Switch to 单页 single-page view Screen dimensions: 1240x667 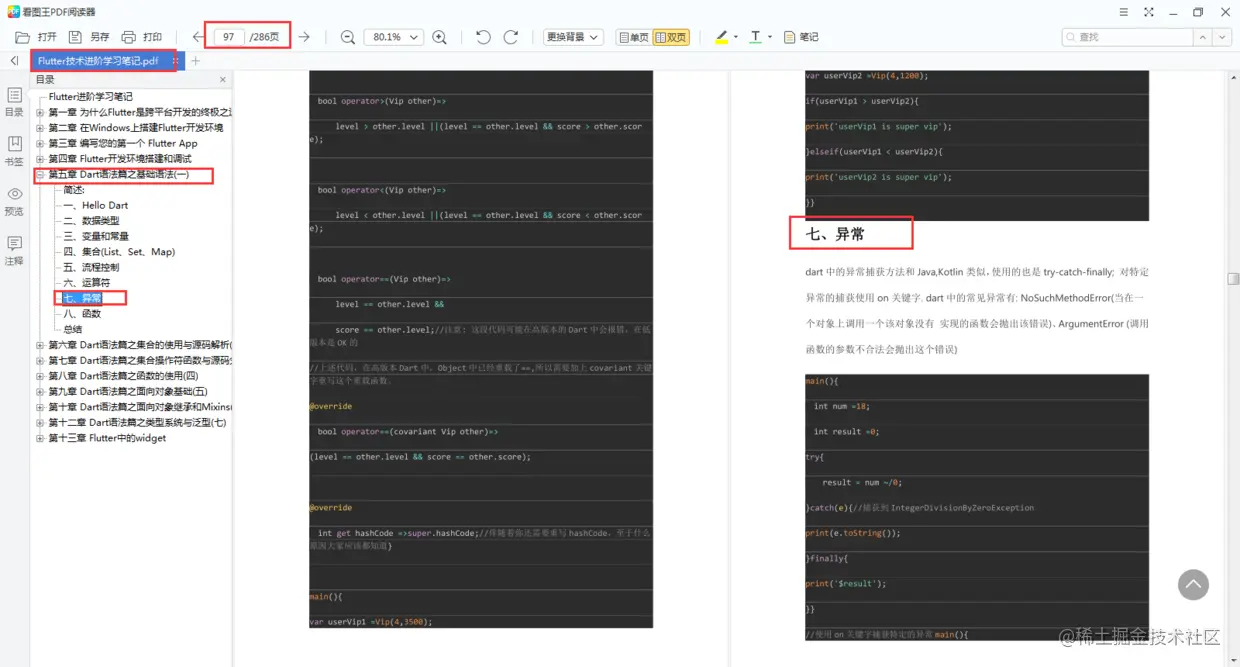pos(633,37)
